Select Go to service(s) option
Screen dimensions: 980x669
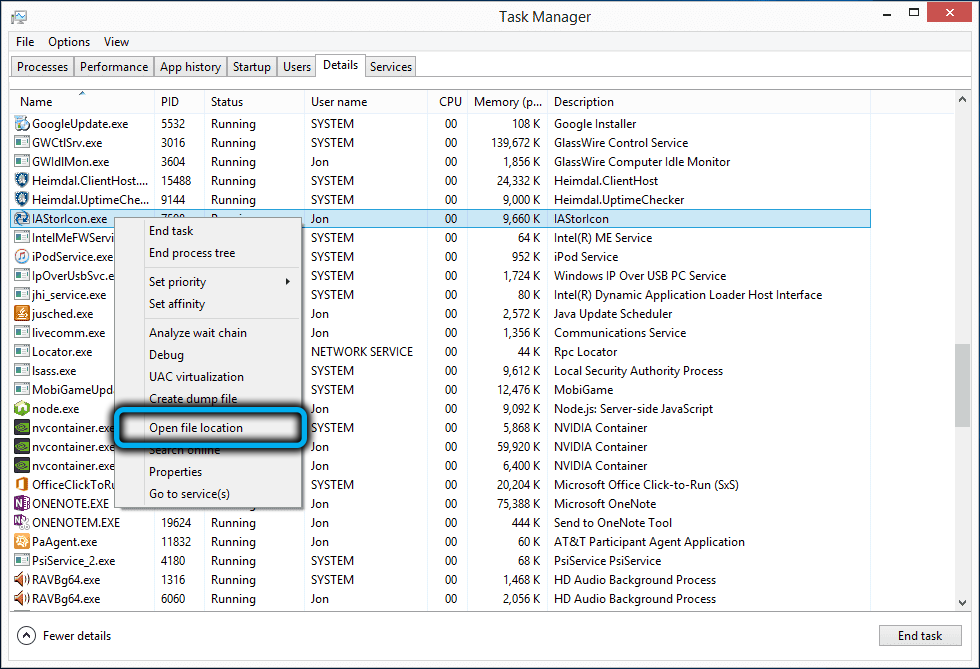click(x=189, y=494)
